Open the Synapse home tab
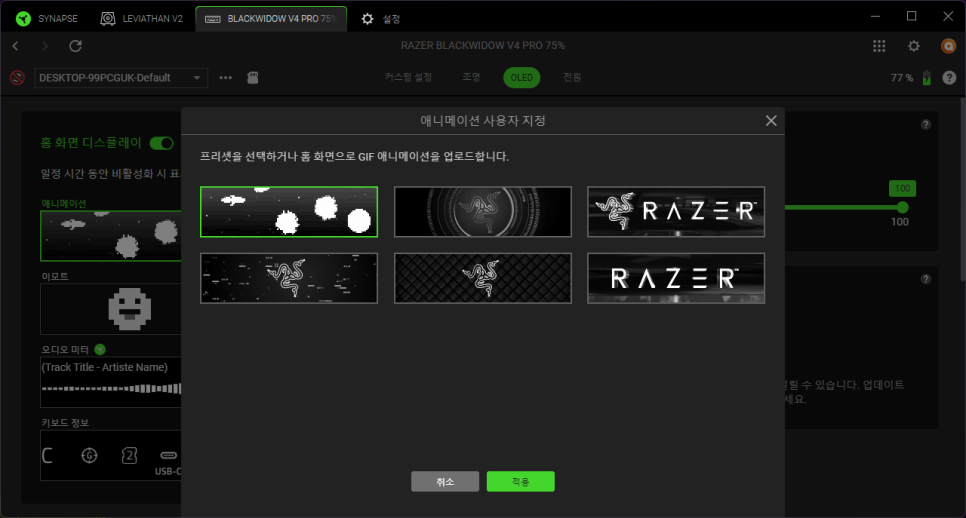Image resolution: width=966 pixels, height=518 pixels. tap(47, 18)
